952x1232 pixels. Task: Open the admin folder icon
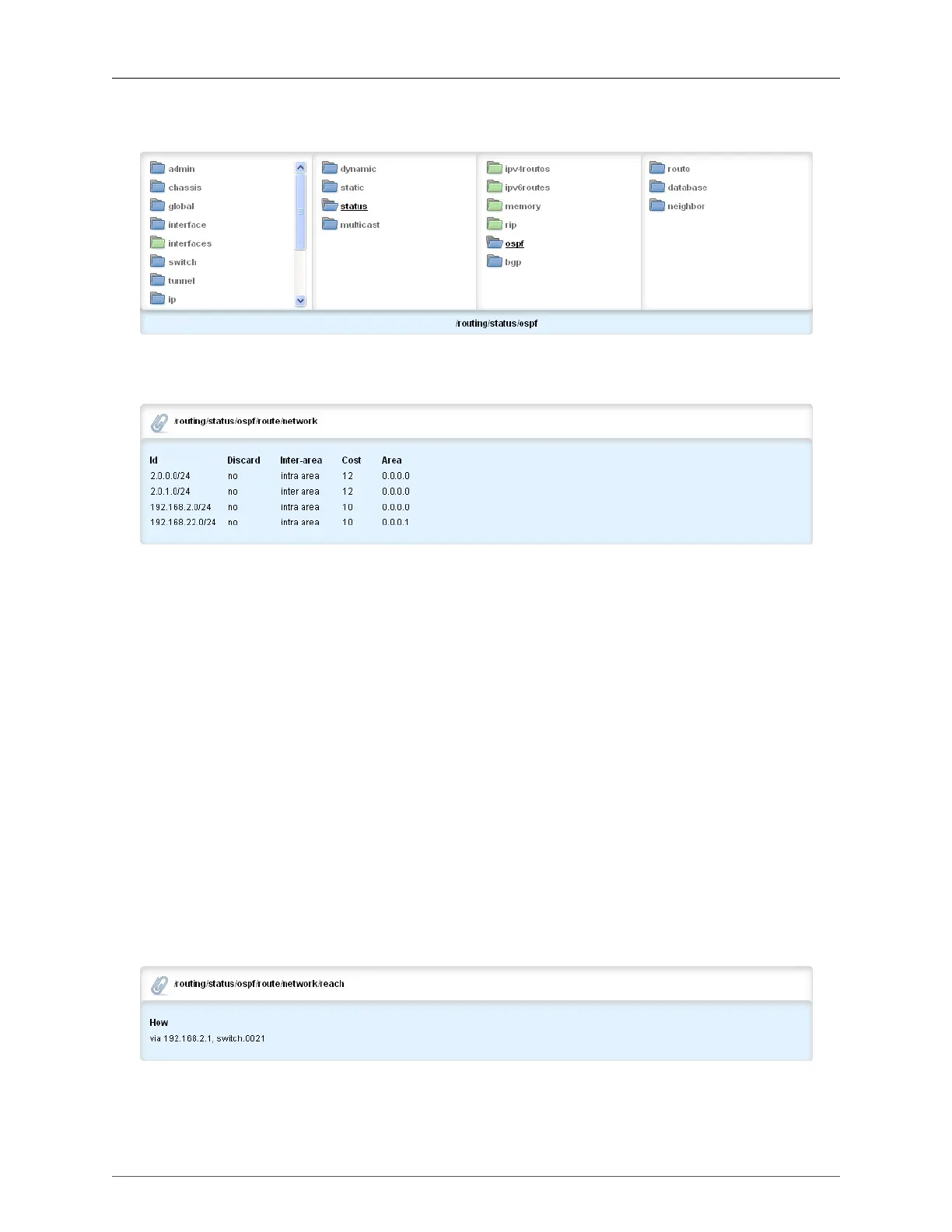click(158, 168)
